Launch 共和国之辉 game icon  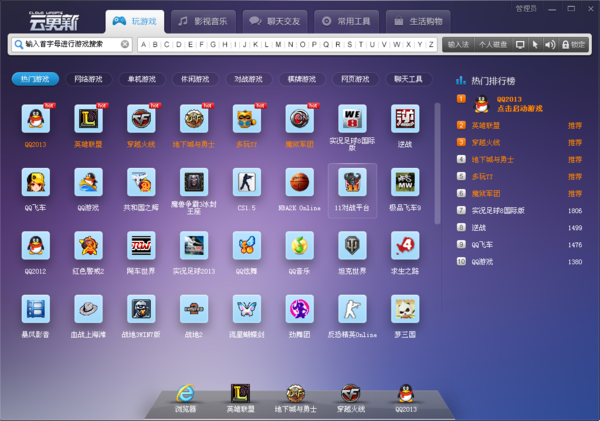pyautogui.click(x=141, y=182)
